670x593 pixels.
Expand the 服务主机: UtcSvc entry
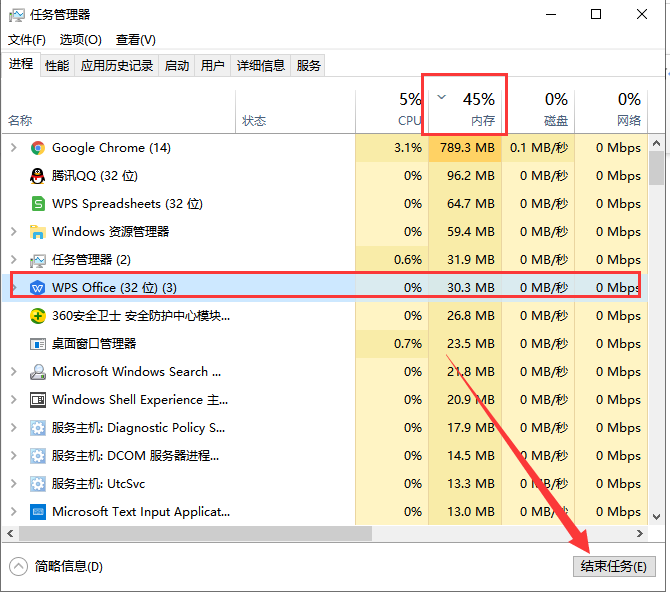[x=13, y=484]
